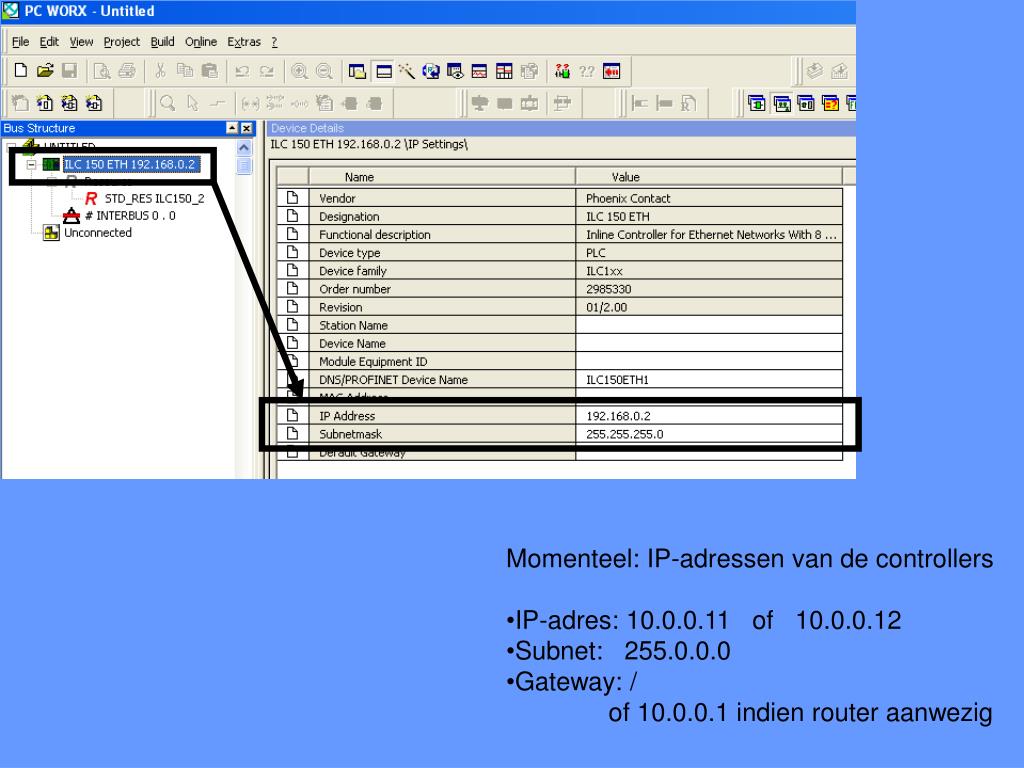Click the red-white grid window icon
The width and height of the screenshot is (1024, 768).
tap(504, 71)
